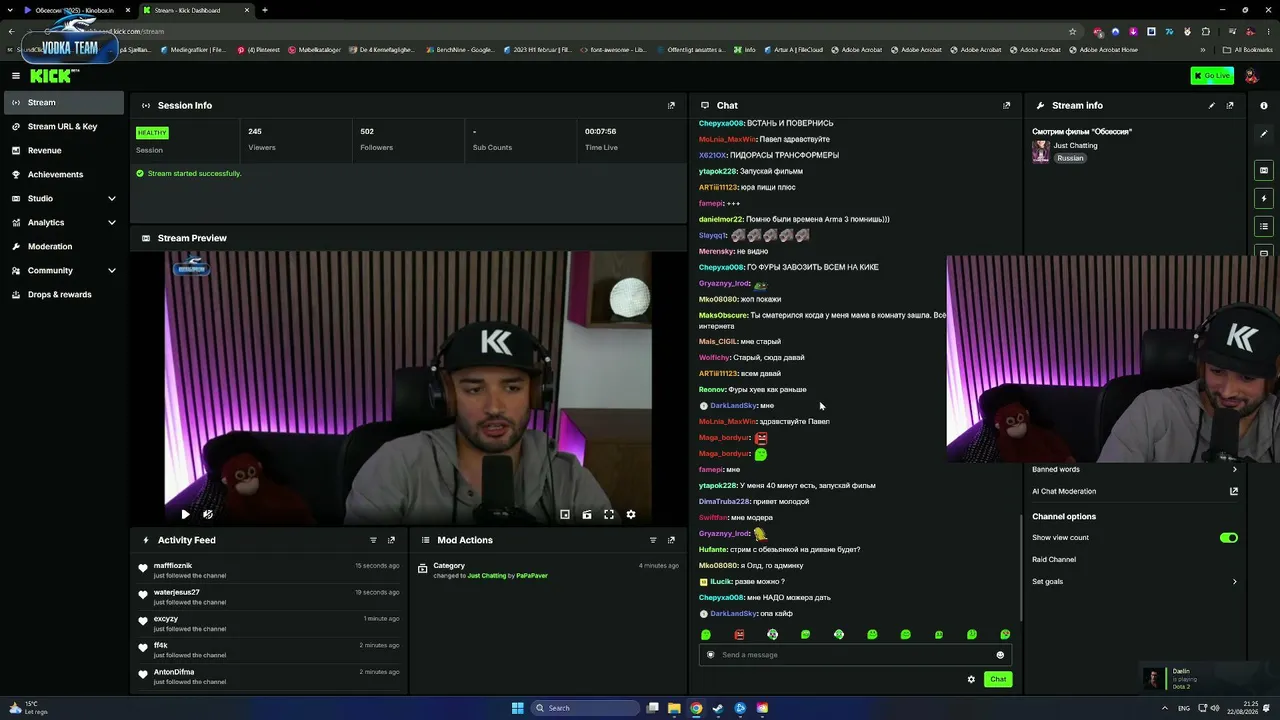Screen dimensions: 1280x720
Task: Open Achievements page
Action: pos(62,174)
